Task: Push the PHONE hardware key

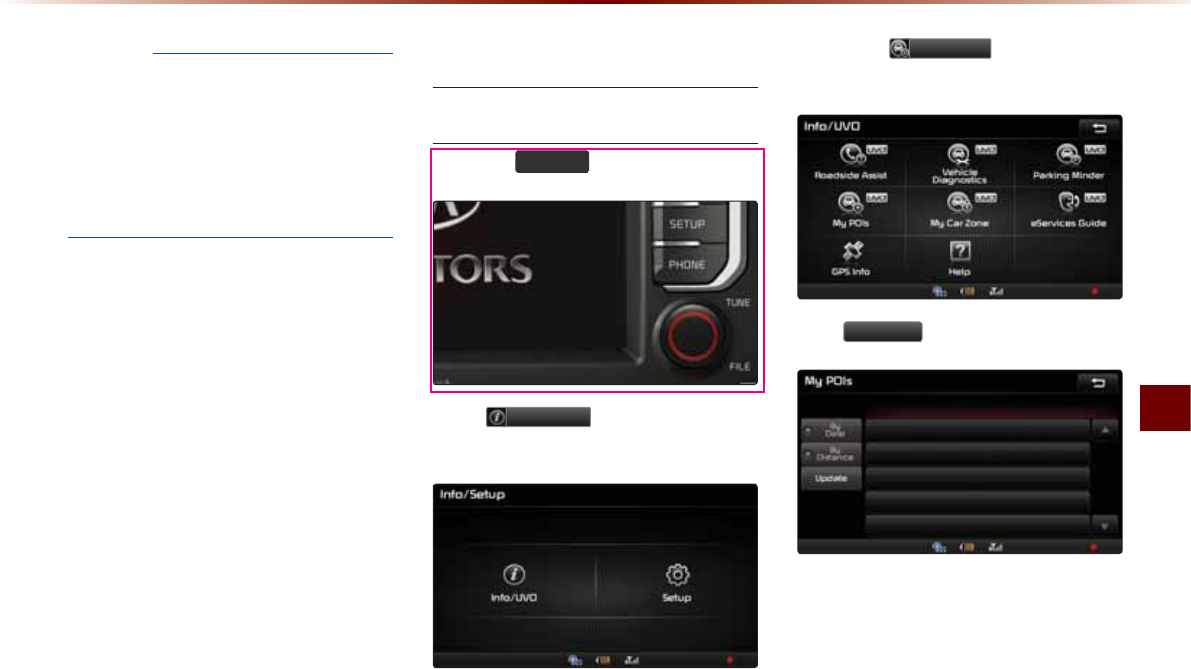Action: pos(687,265)
